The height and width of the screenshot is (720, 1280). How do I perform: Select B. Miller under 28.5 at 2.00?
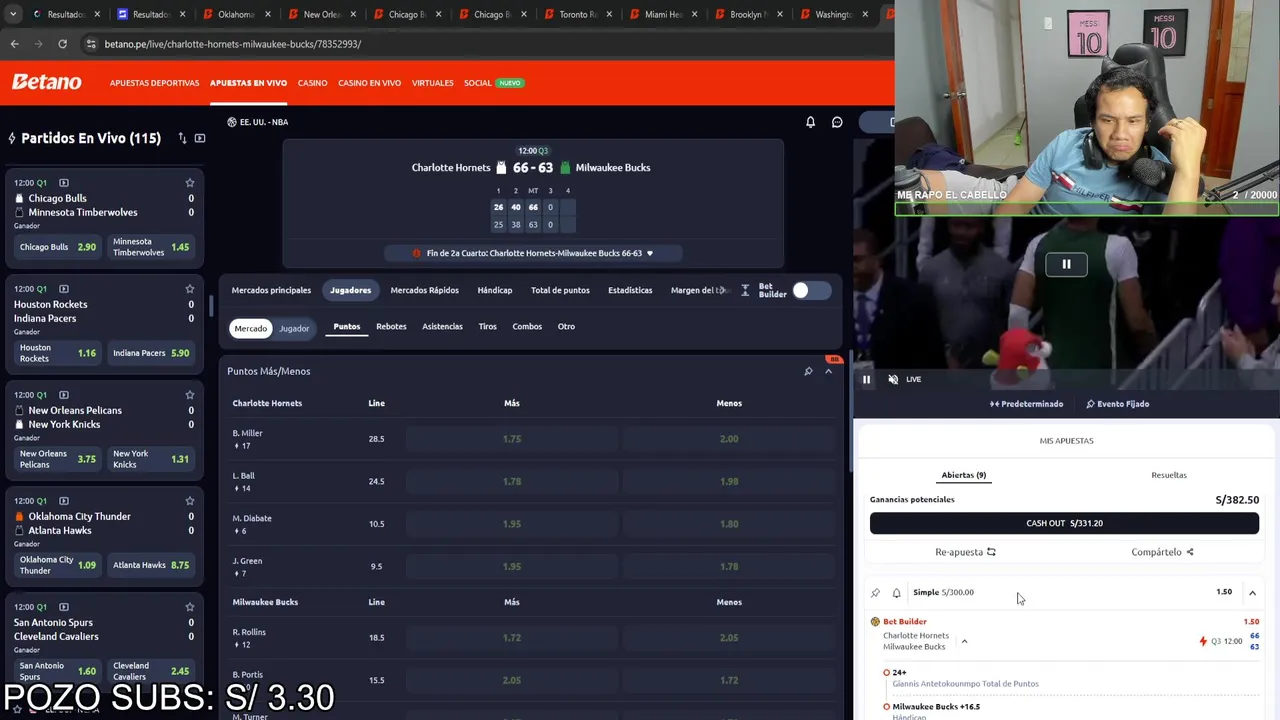pos(729,439)
